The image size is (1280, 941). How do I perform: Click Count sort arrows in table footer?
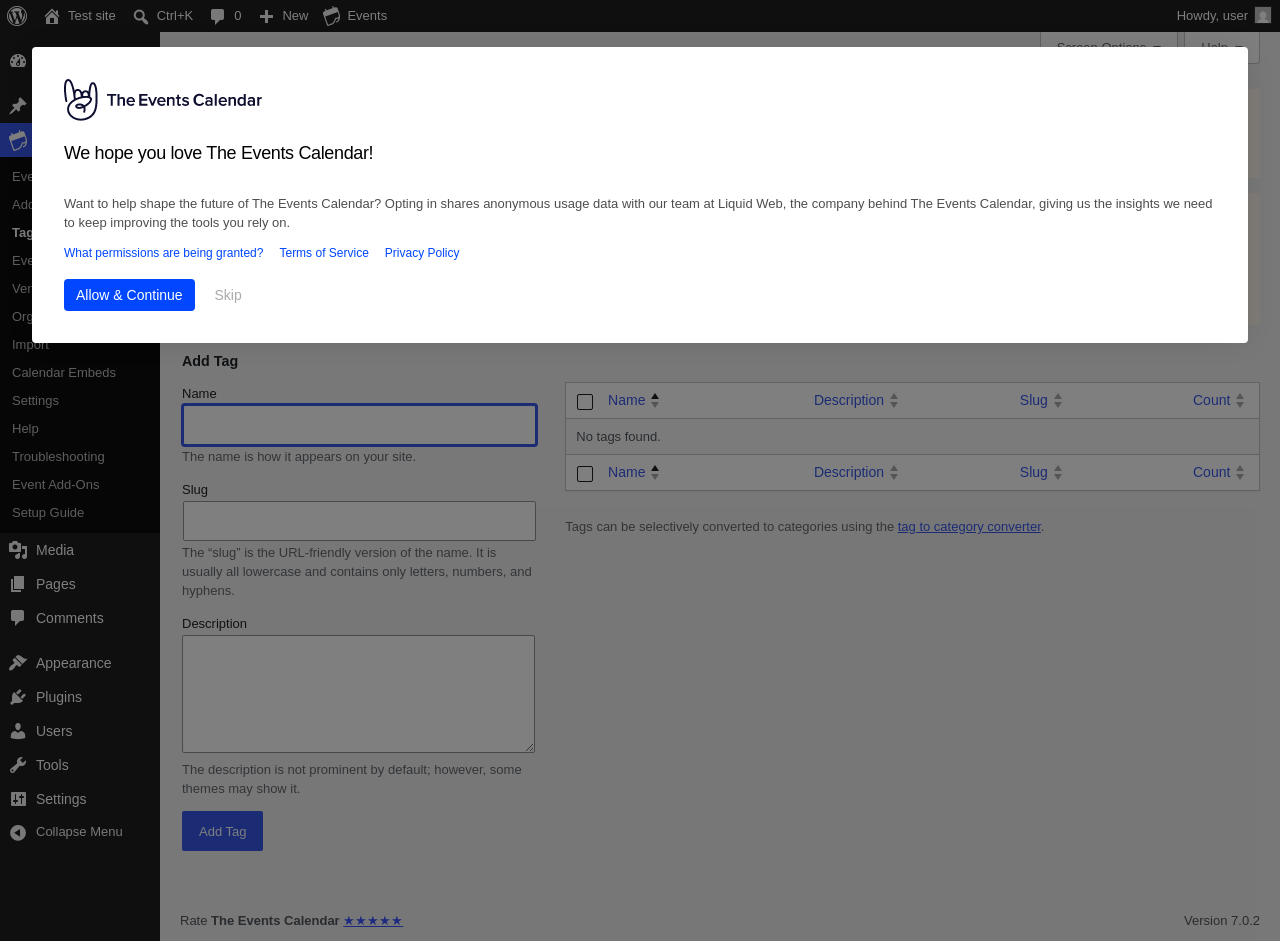coord(1240,472)
